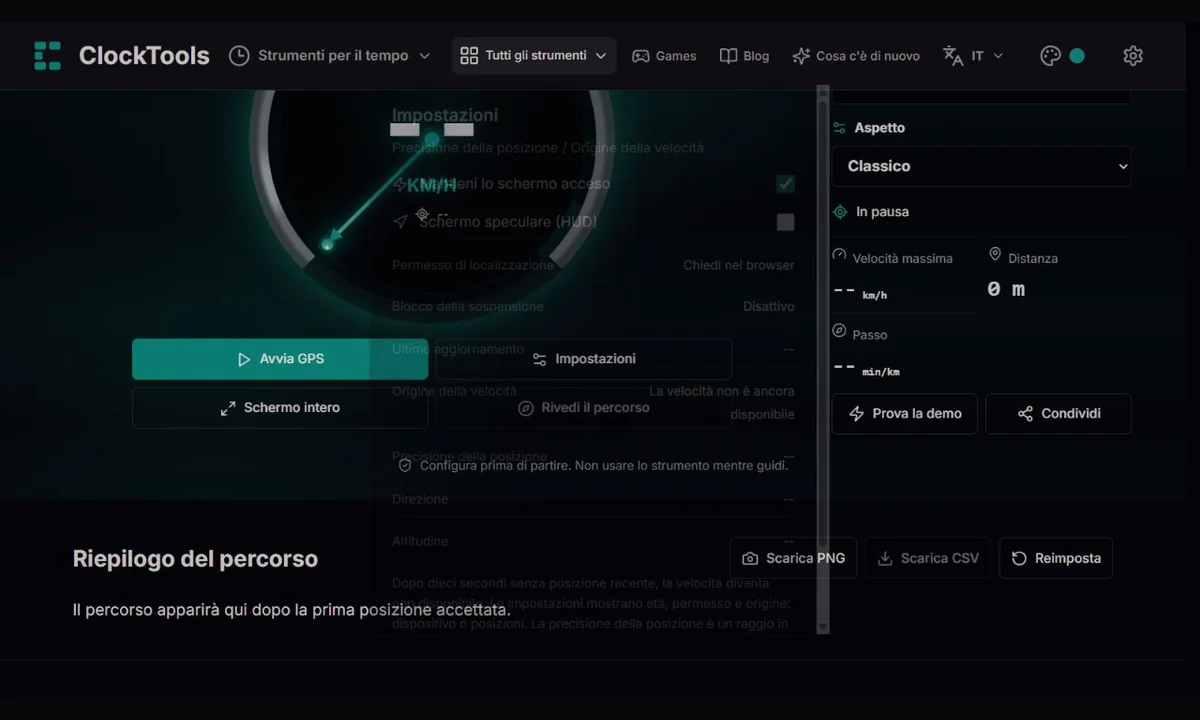Viewport: 1200px width, 720px height.
Task: Click the play icon on Avvia GPS
Action: [243, 359]
